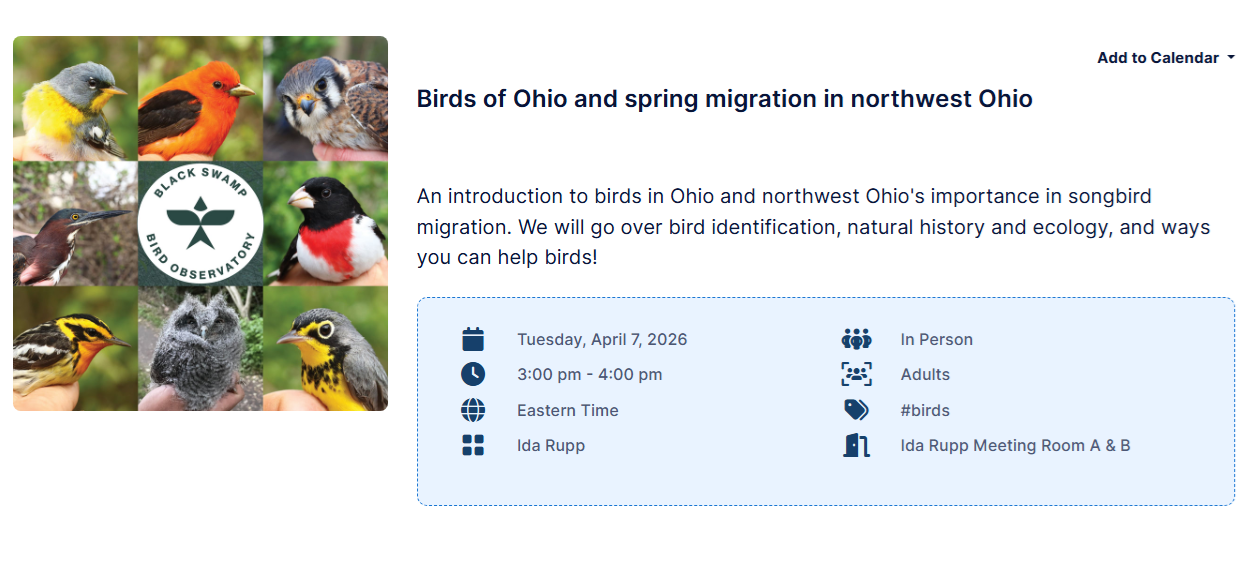Click the gray baby owl photo
This screenshot has width=1248, height=567.
(x=200, y=350)
